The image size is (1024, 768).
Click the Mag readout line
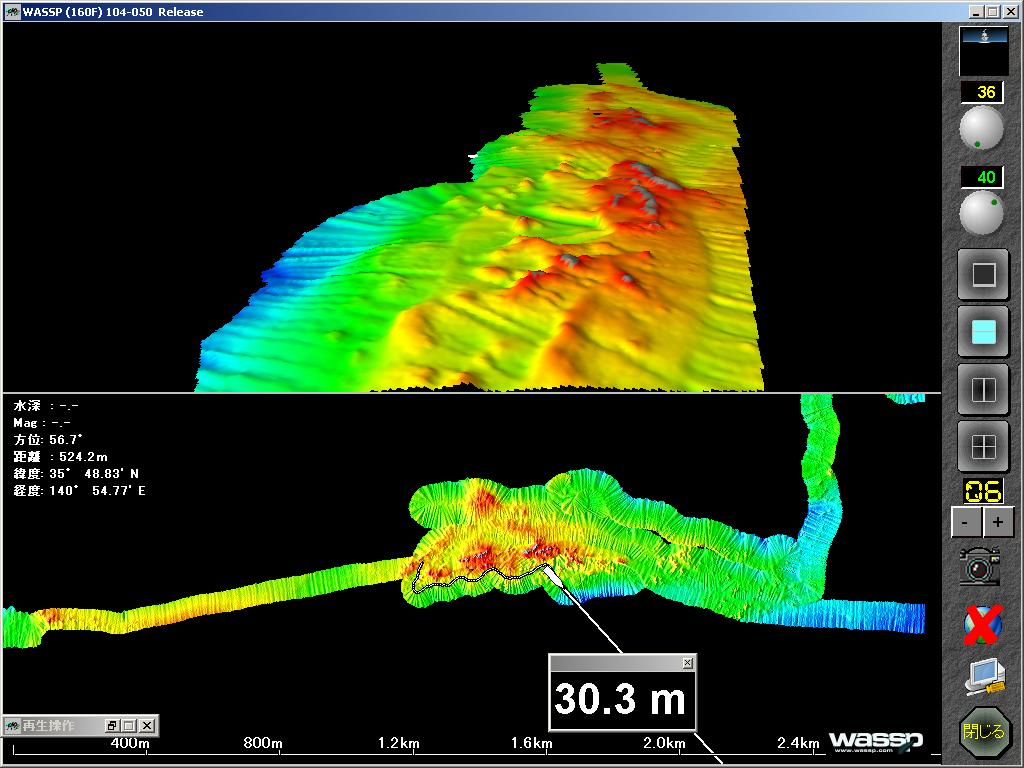(41, 423)
